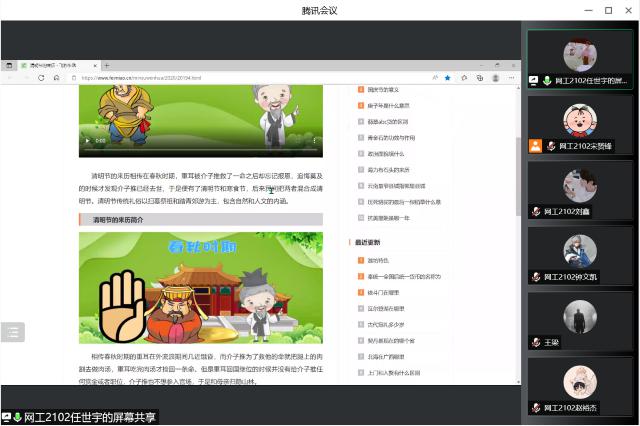Select the shared browser's page tab
The height and width of the screenshot is (426, 640).
click(58, 65)
